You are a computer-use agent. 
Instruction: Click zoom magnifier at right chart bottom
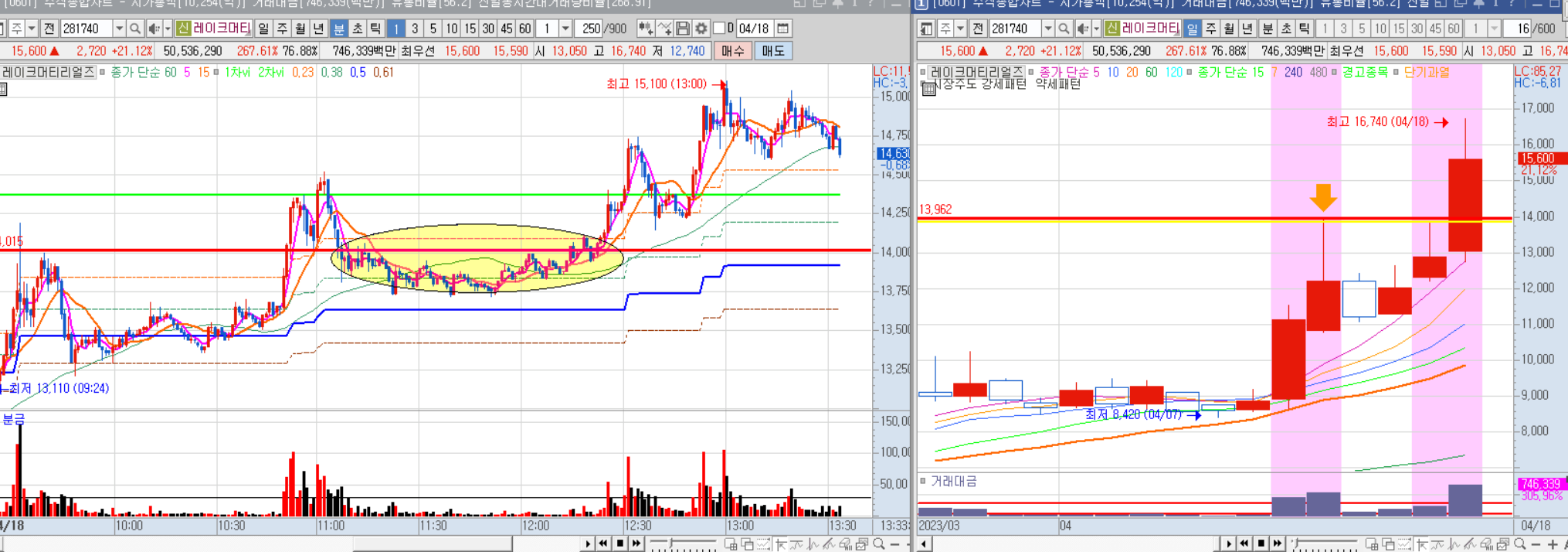click(1519, 544)
